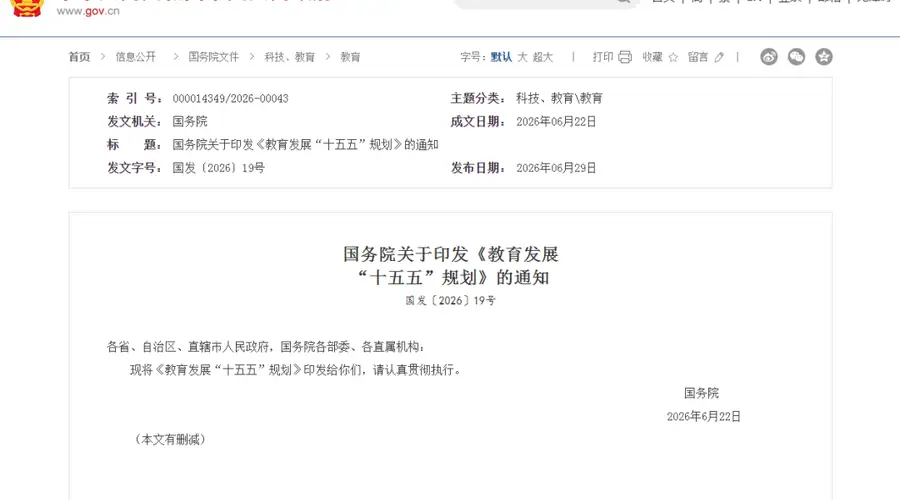Click the 字号 label
The width and height of the screenshot is (900, 500).
(x=473, y=57)
